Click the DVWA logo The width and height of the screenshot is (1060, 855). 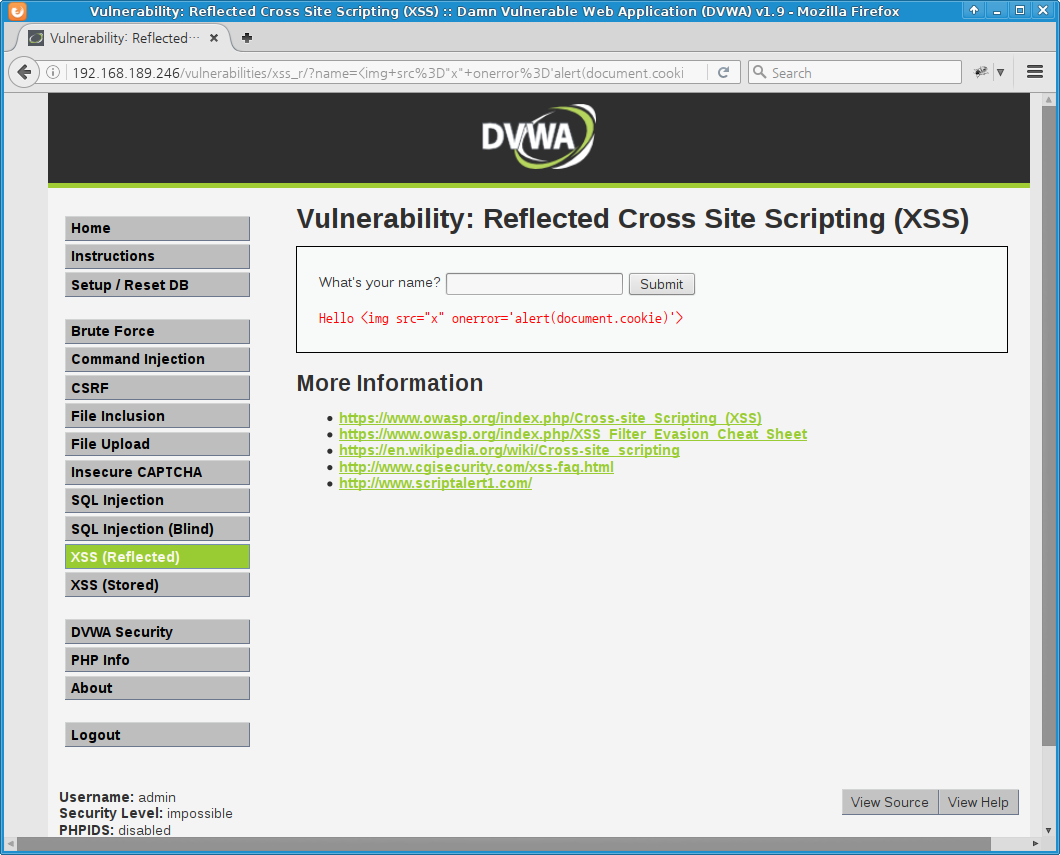(x=538, y=137)
